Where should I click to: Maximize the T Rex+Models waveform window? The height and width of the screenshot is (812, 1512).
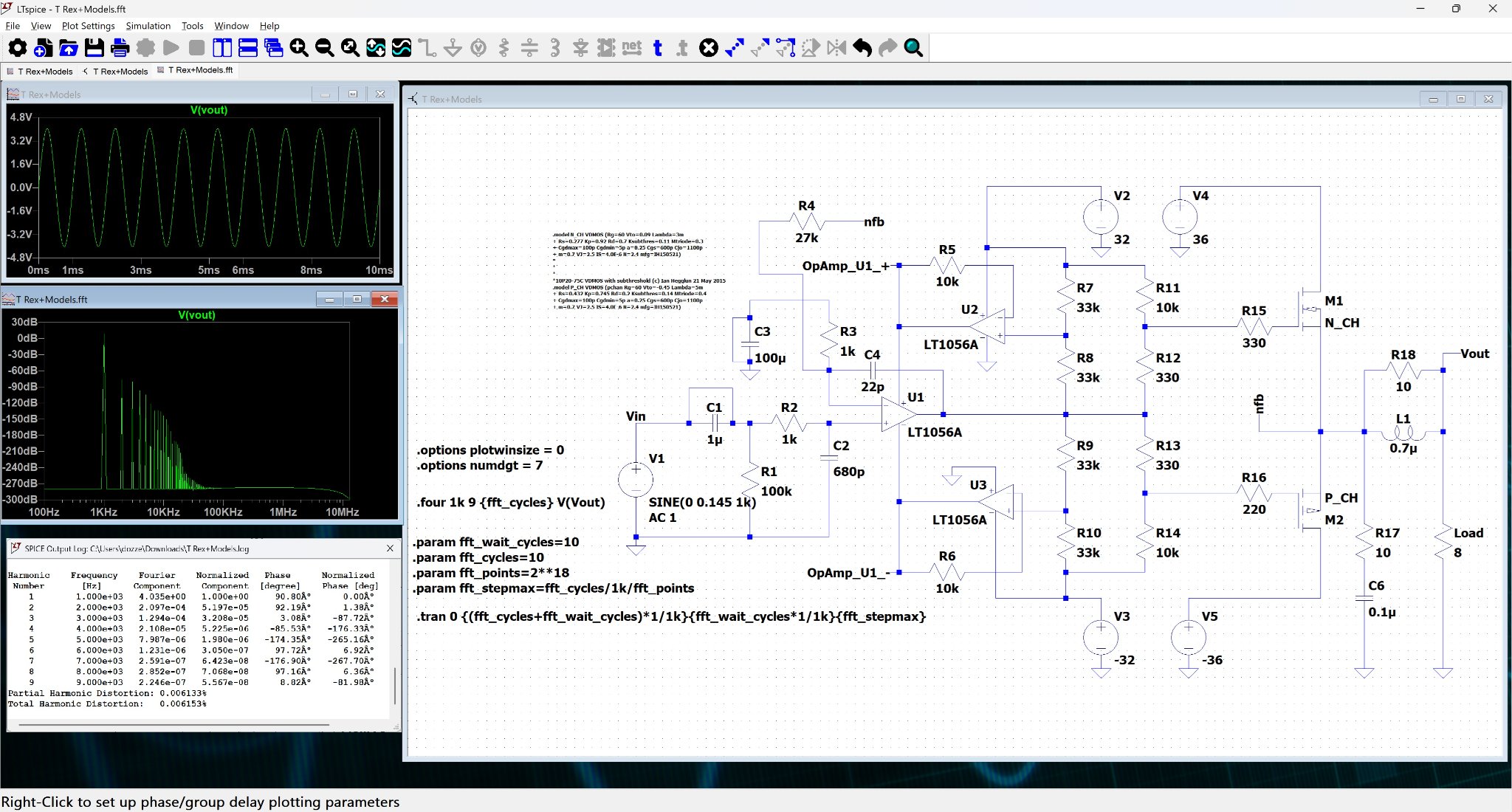[353, 94]
